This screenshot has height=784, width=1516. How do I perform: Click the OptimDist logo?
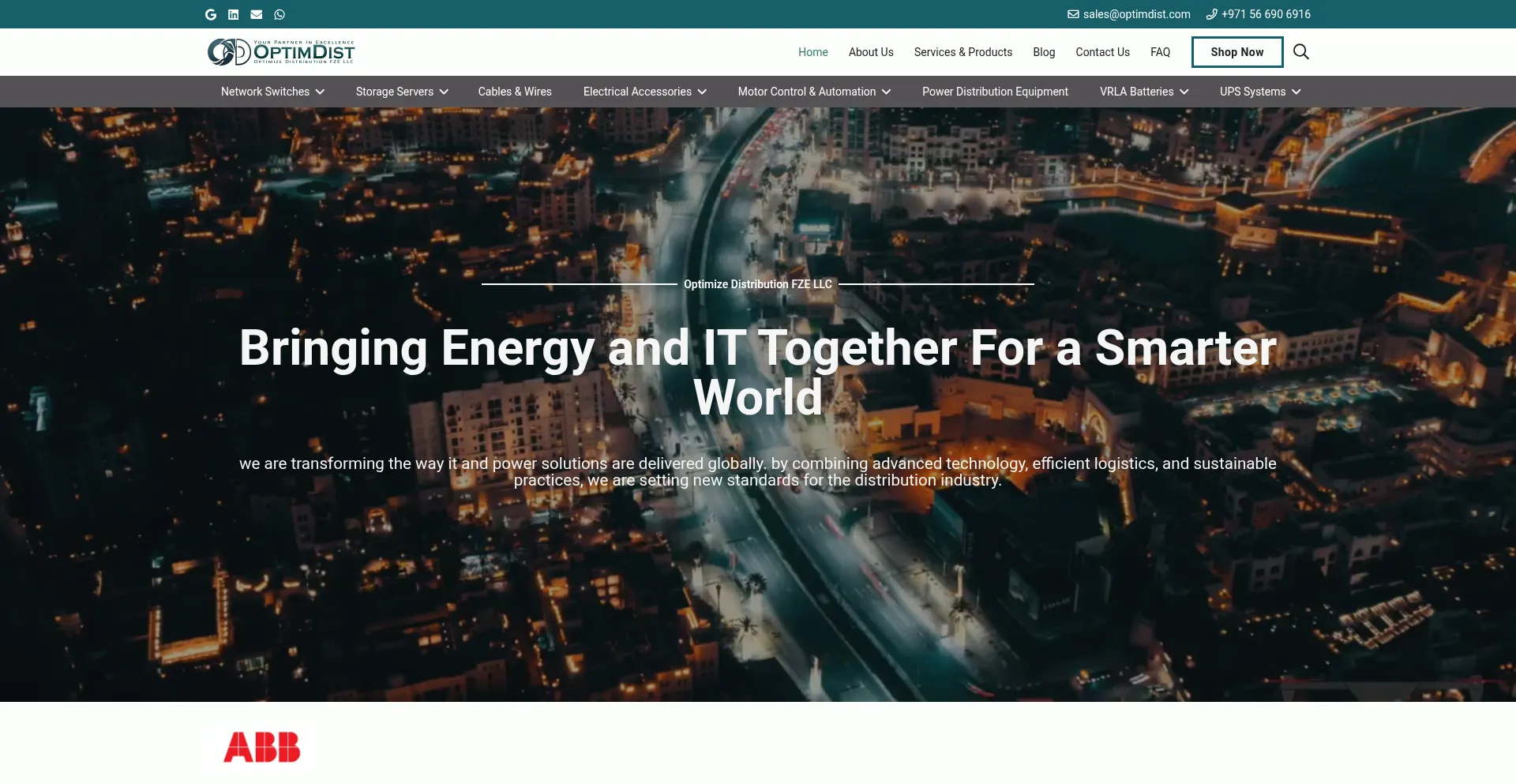[x=281, y=52]
